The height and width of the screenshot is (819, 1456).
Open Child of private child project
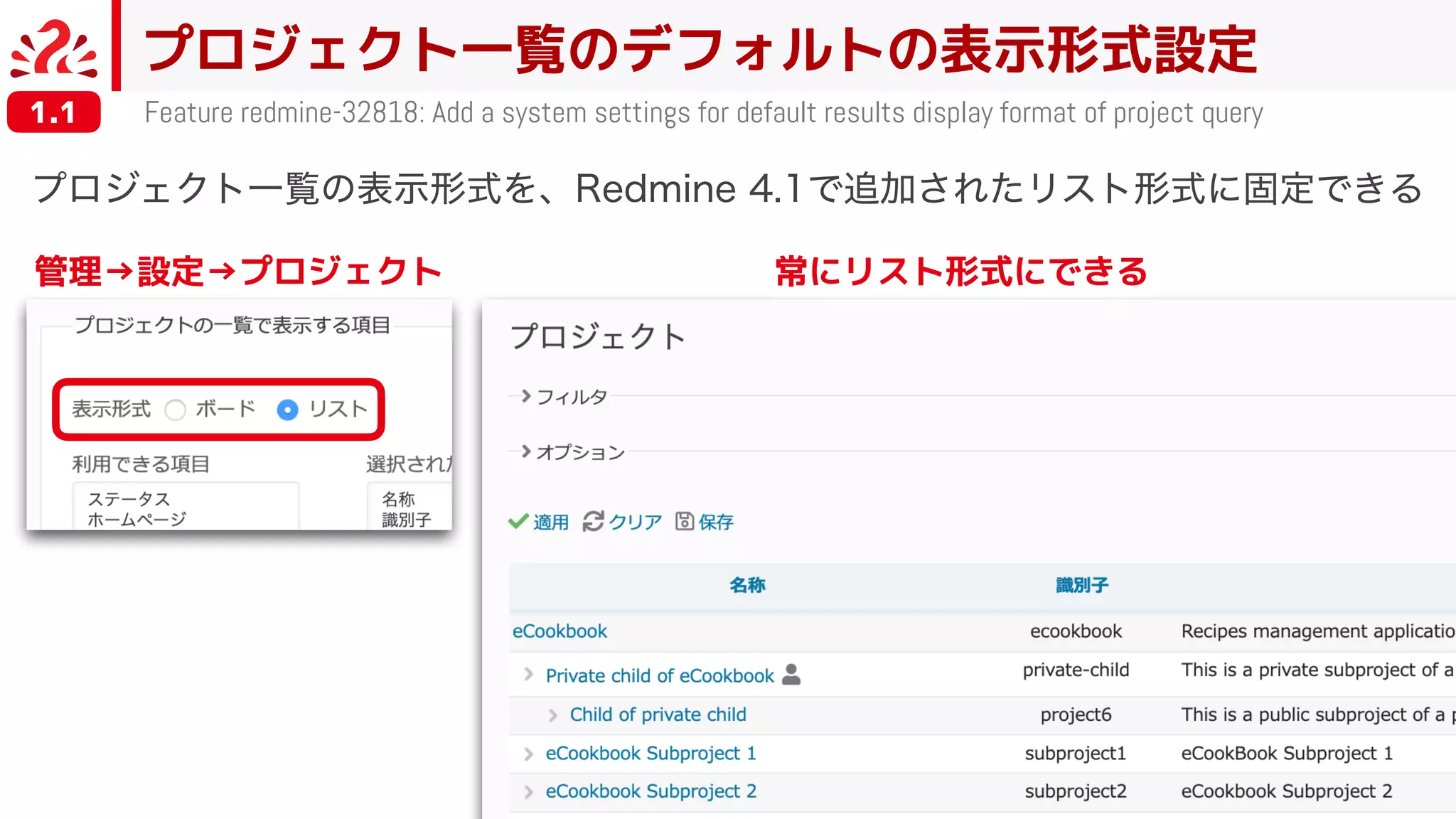(x=658, y=714)
